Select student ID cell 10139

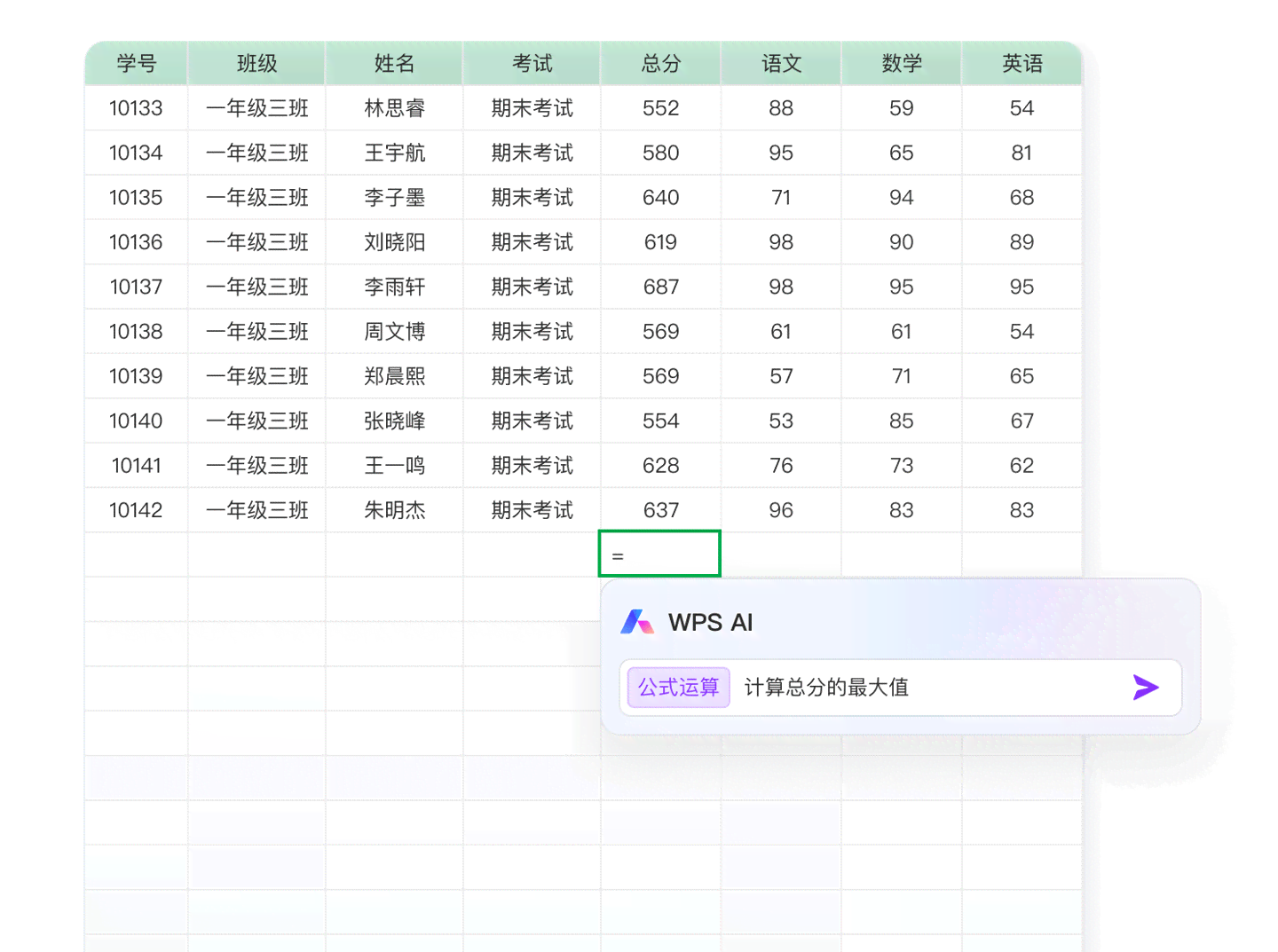[x=137, y=376]
